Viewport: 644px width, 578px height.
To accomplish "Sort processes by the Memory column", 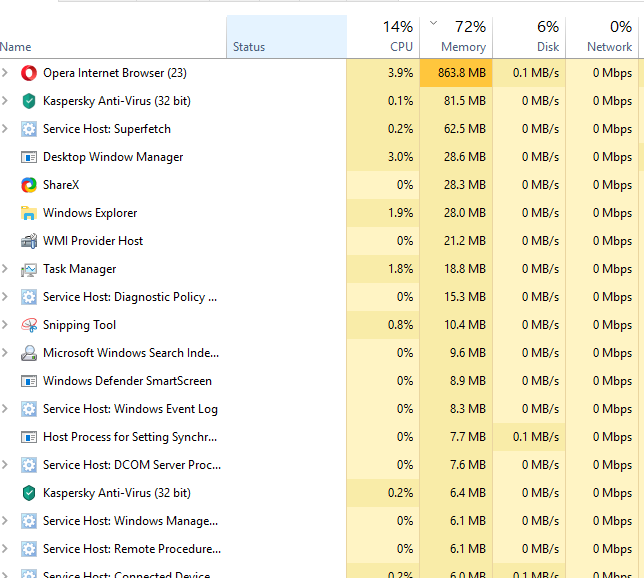I will pyautogui.click(x=456, y=36).
